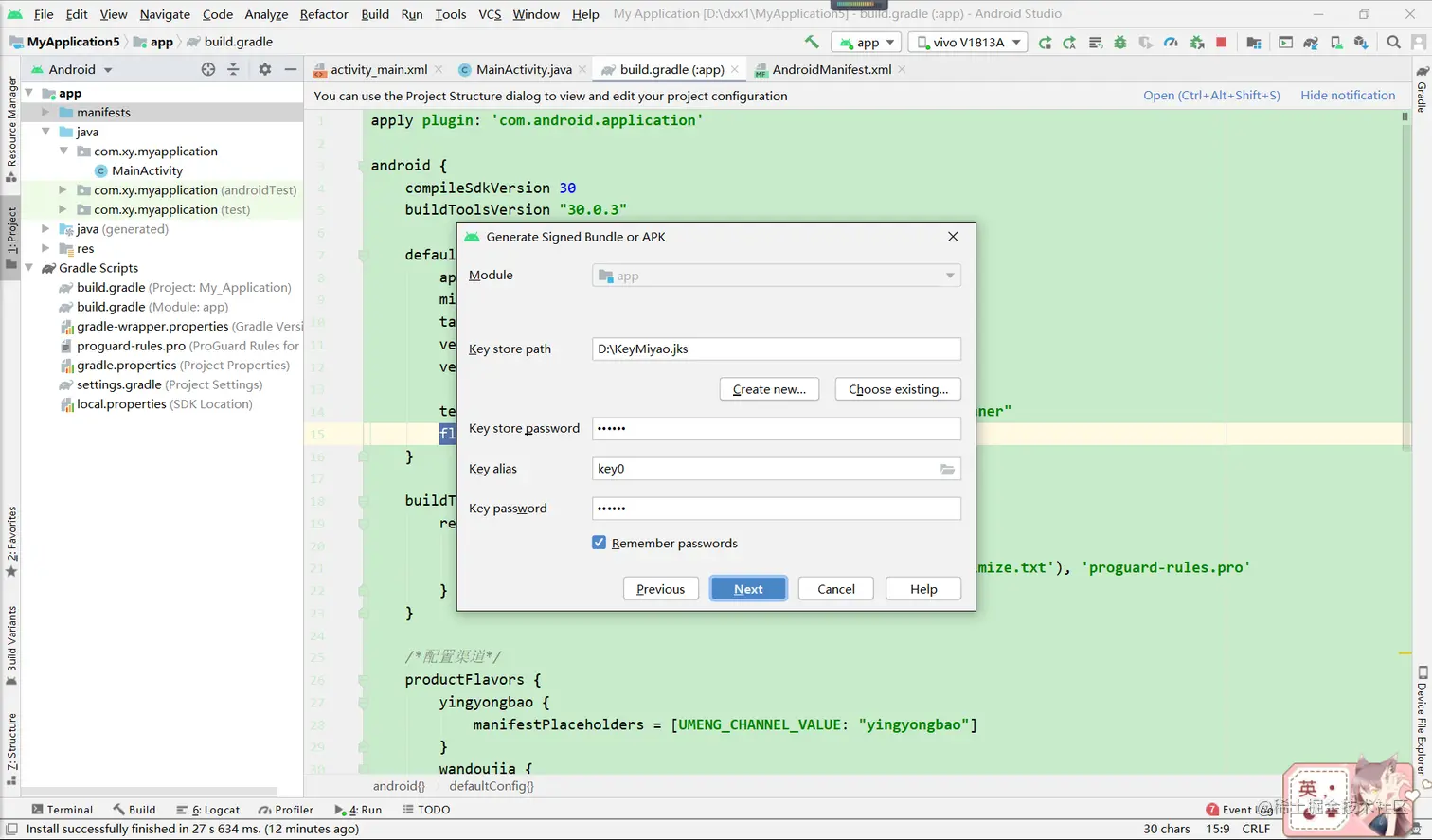Open the Android project view dropdown
The height and width of the screenshot is (840, 1432).
[72, 69]
